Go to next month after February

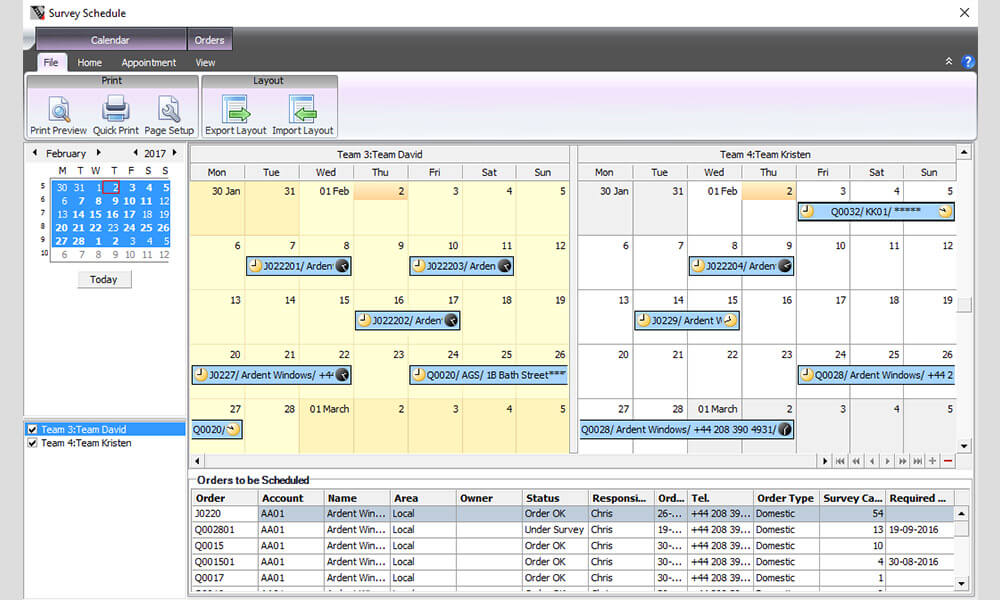click(98, 154)
